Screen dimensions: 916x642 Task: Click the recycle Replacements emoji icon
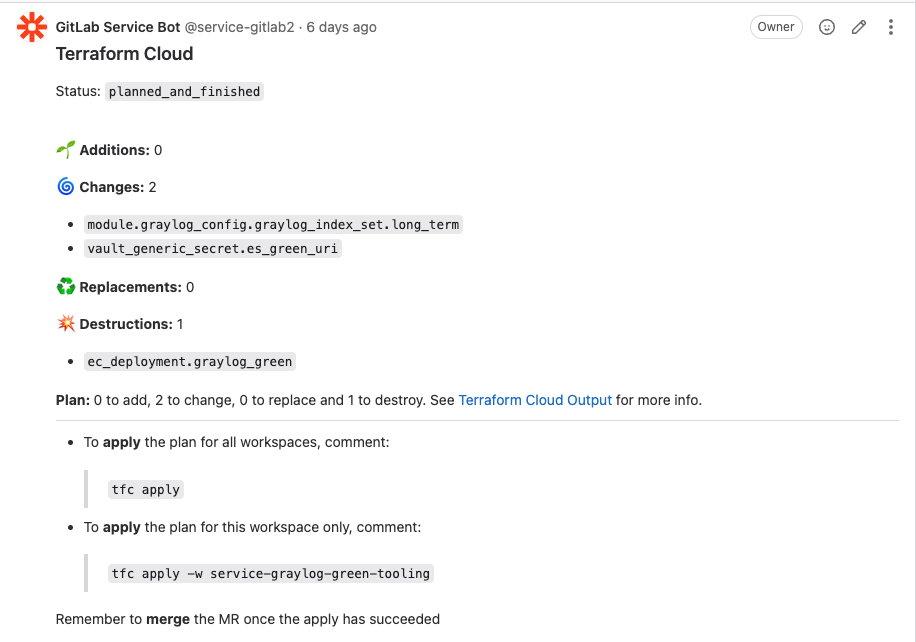[x=65, y=287]
